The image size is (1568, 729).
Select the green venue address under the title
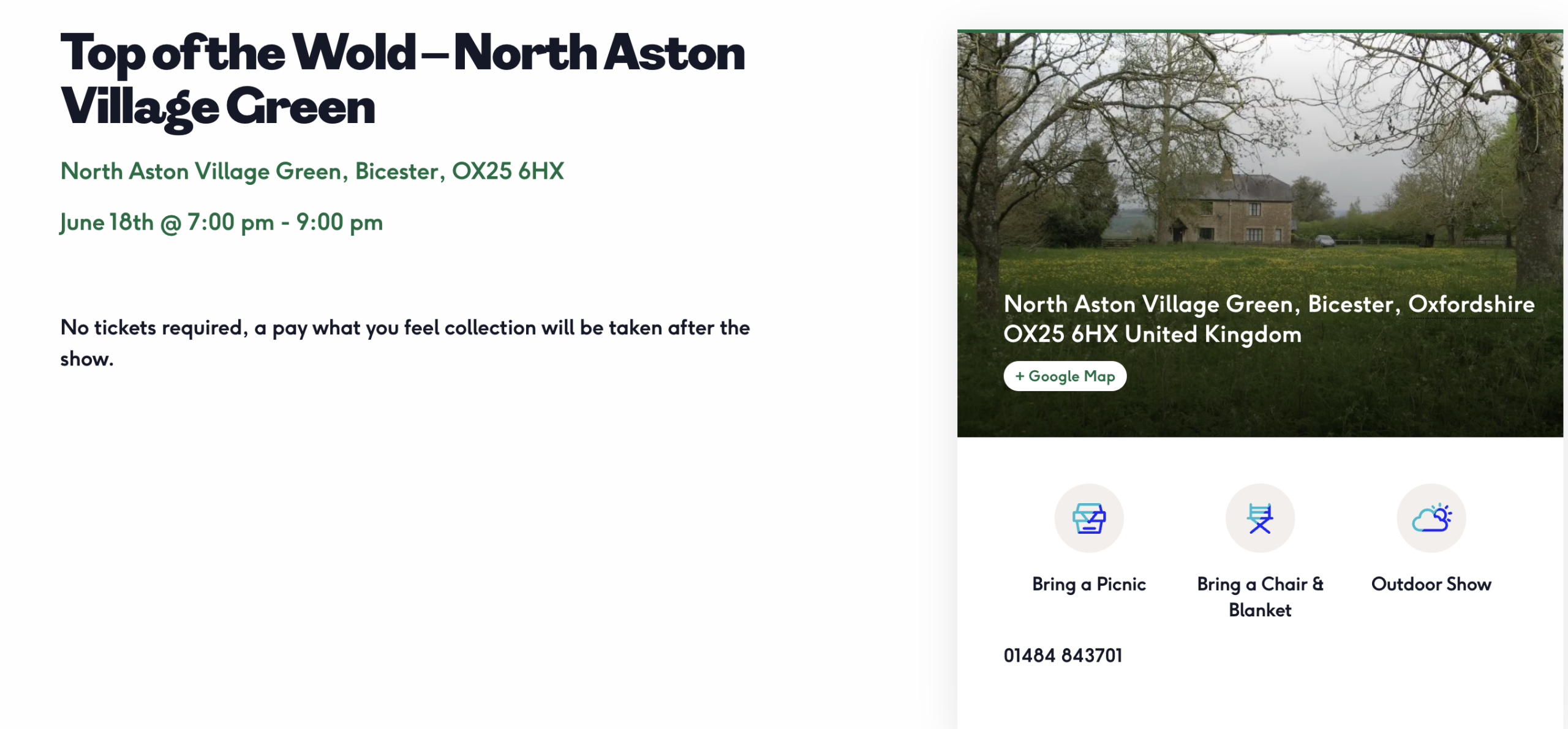312,171
